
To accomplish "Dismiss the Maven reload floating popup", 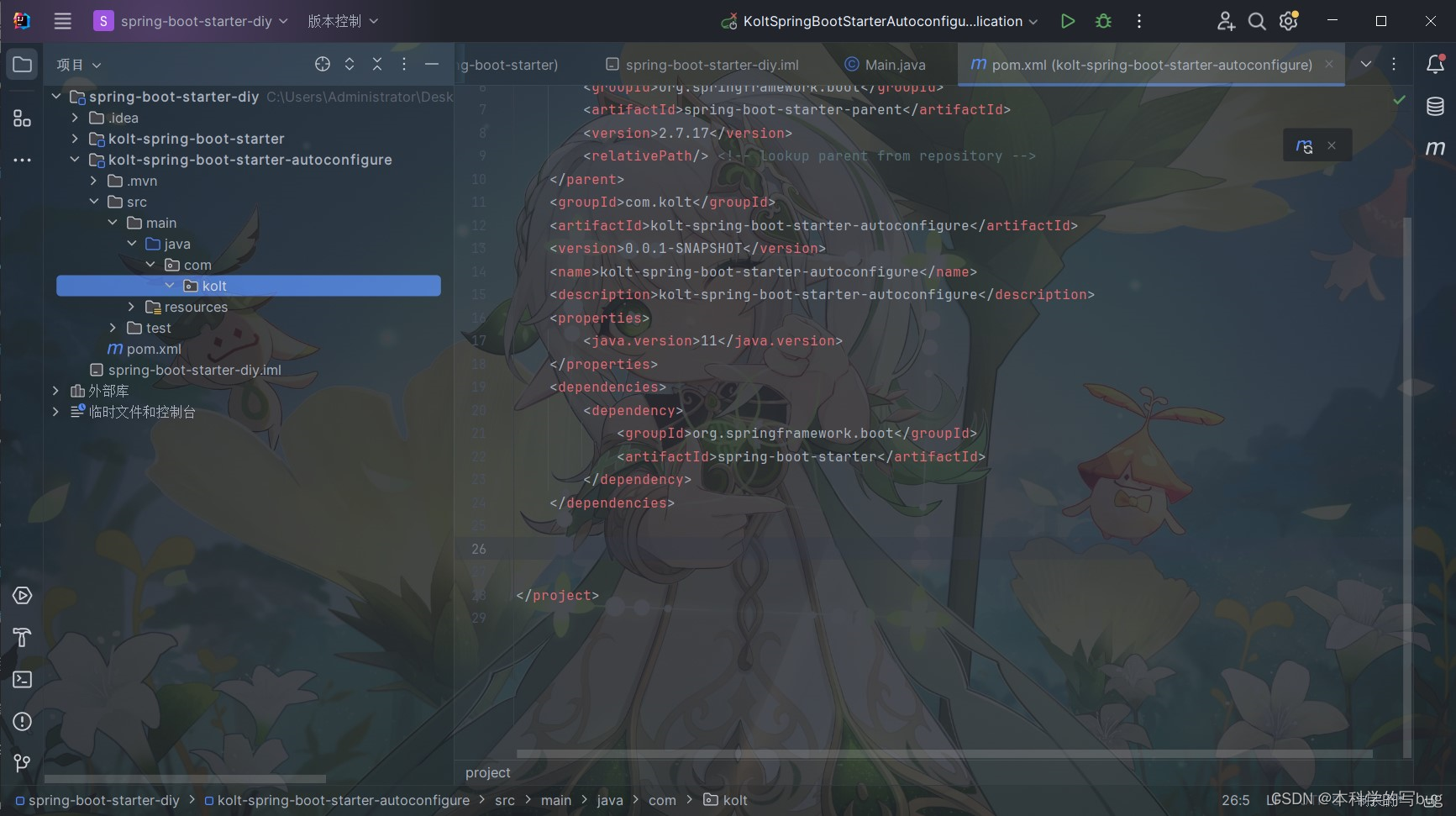I will click(x=1332, y=145).
